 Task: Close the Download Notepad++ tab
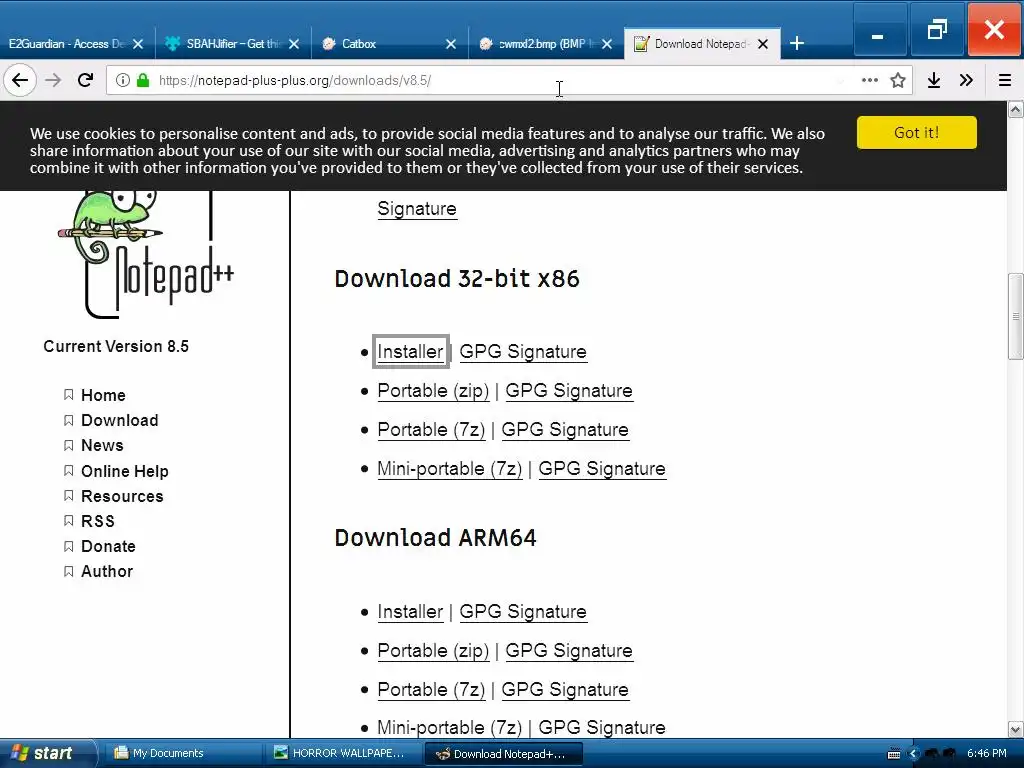click(x=763, y=44)
